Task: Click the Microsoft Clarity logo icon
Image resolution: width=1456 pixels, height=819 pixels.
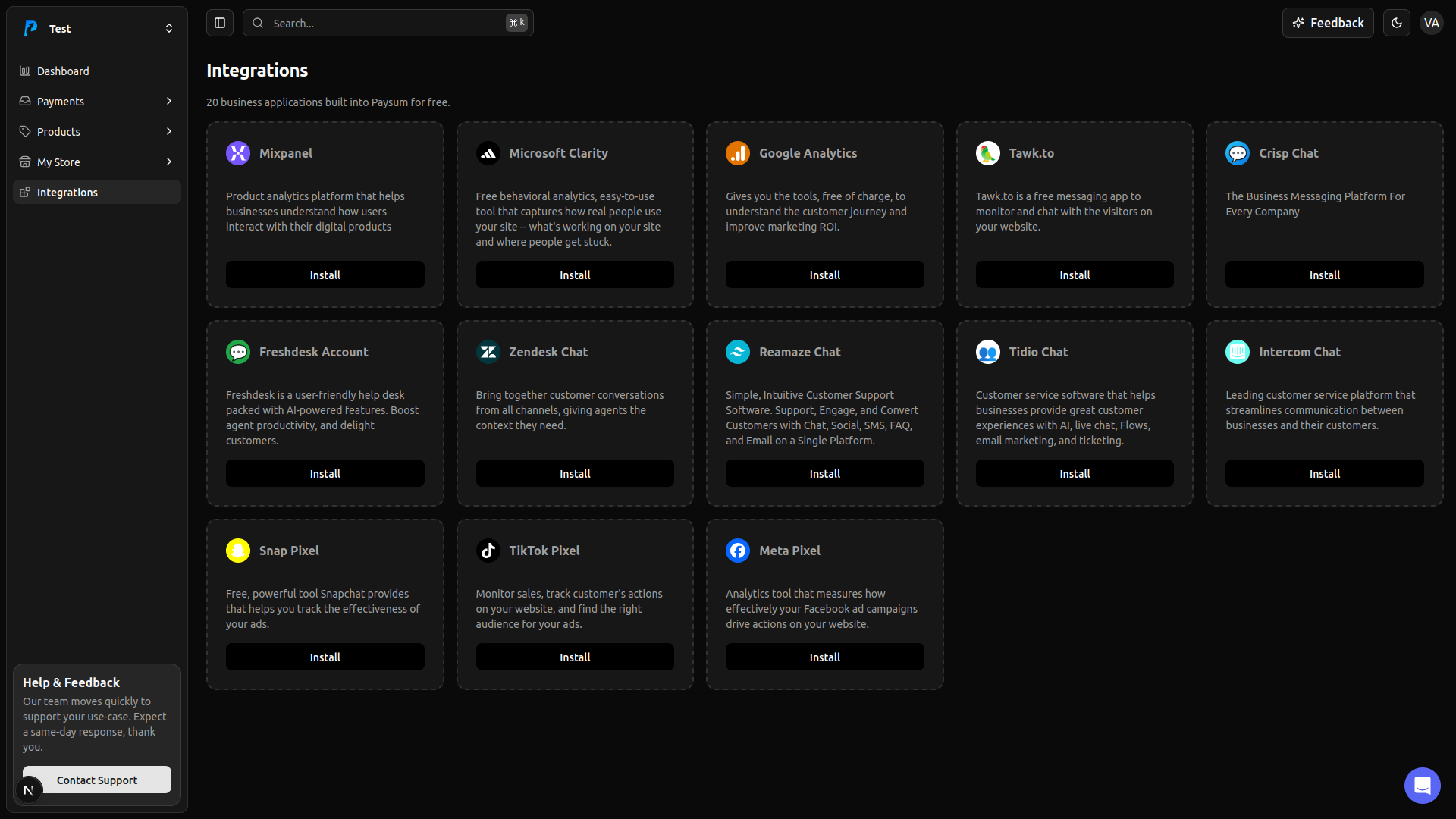Action: [x=488, y=153]
